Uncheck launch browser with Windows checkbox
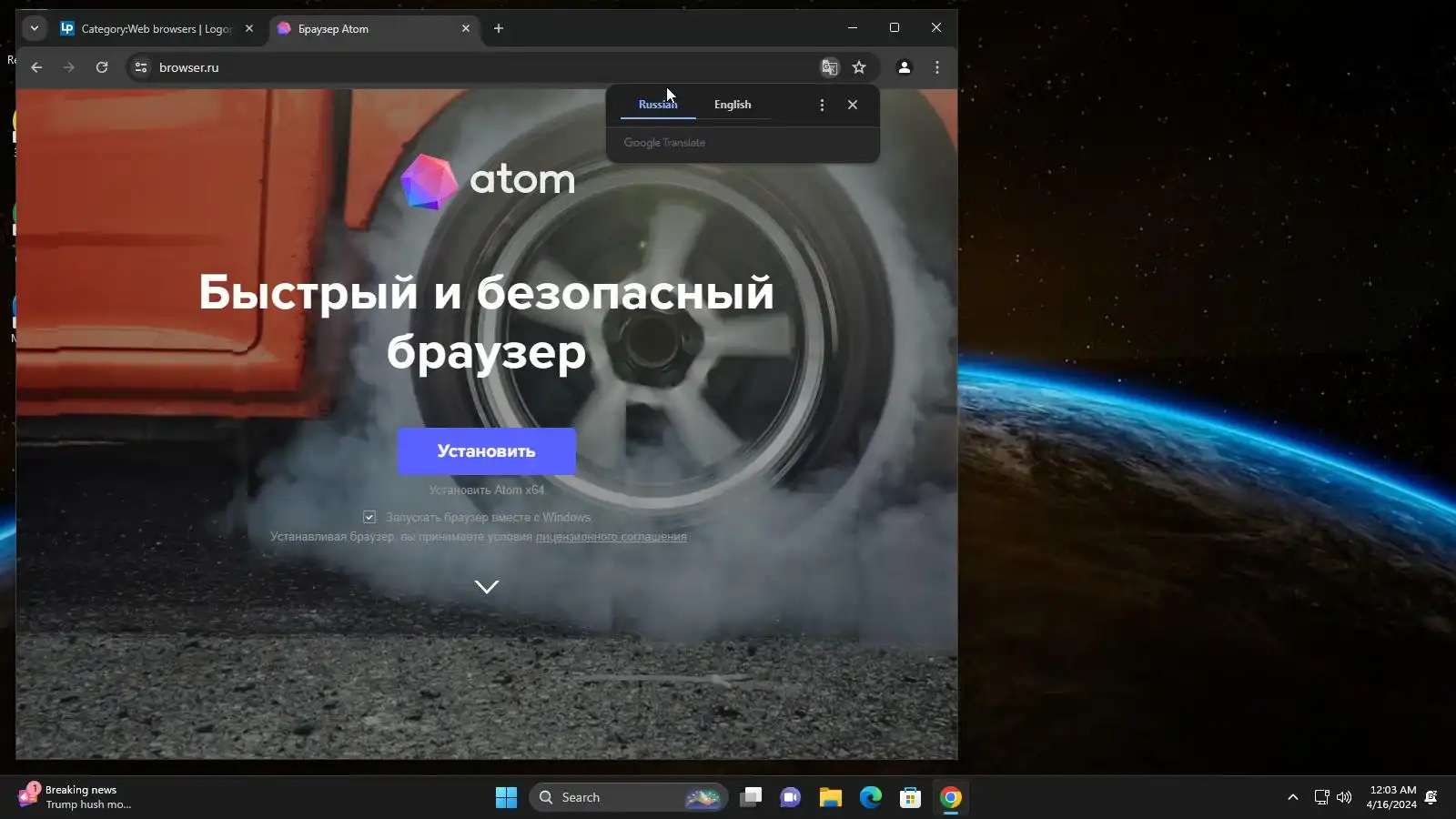 tap(369, 517)
